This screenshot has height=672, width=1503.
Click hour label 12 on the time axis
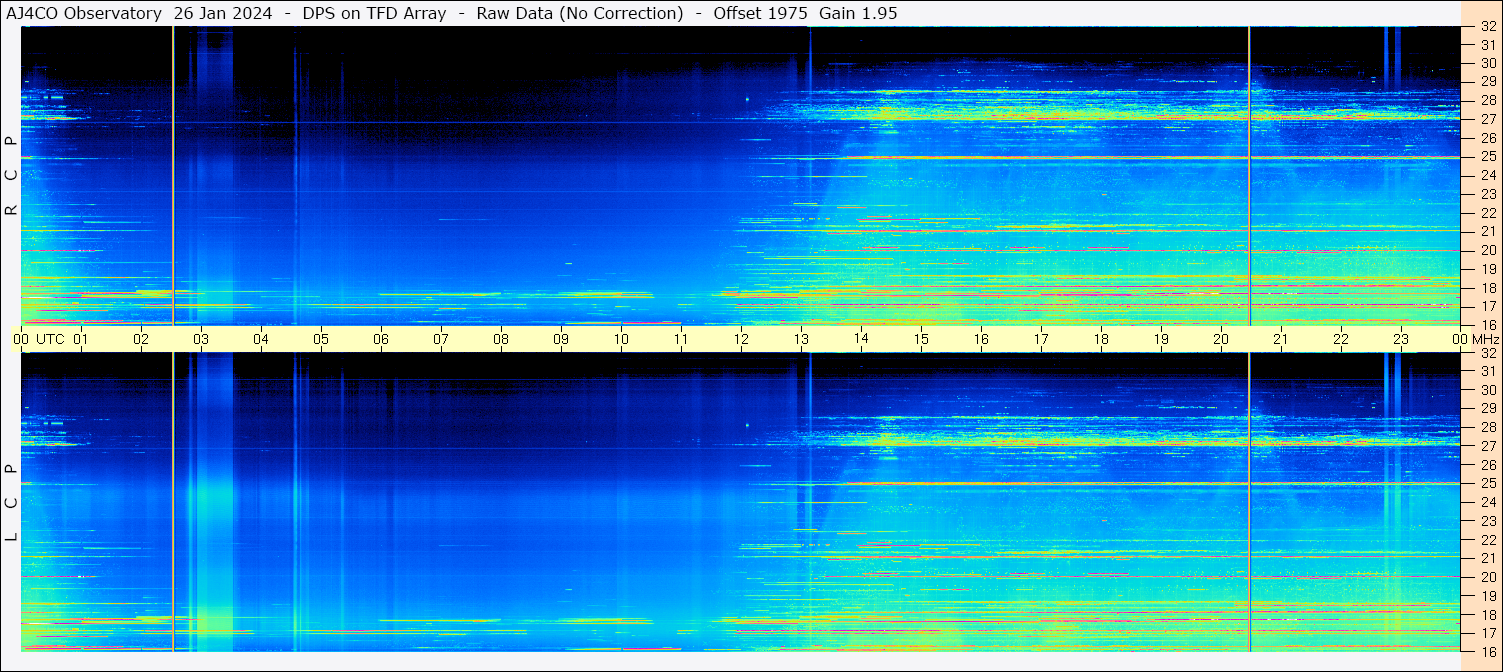(x=741, y=339)
